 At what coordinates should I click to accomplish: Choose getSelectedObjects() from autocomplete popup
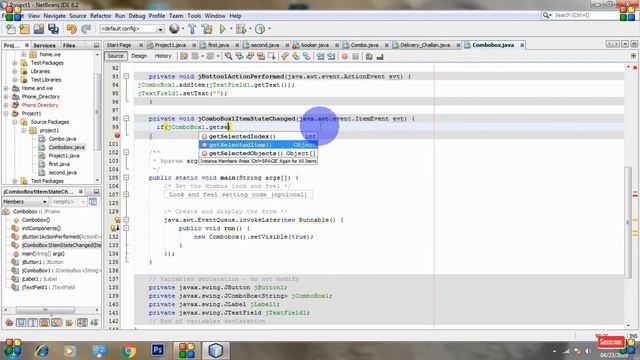pos(258,153)
